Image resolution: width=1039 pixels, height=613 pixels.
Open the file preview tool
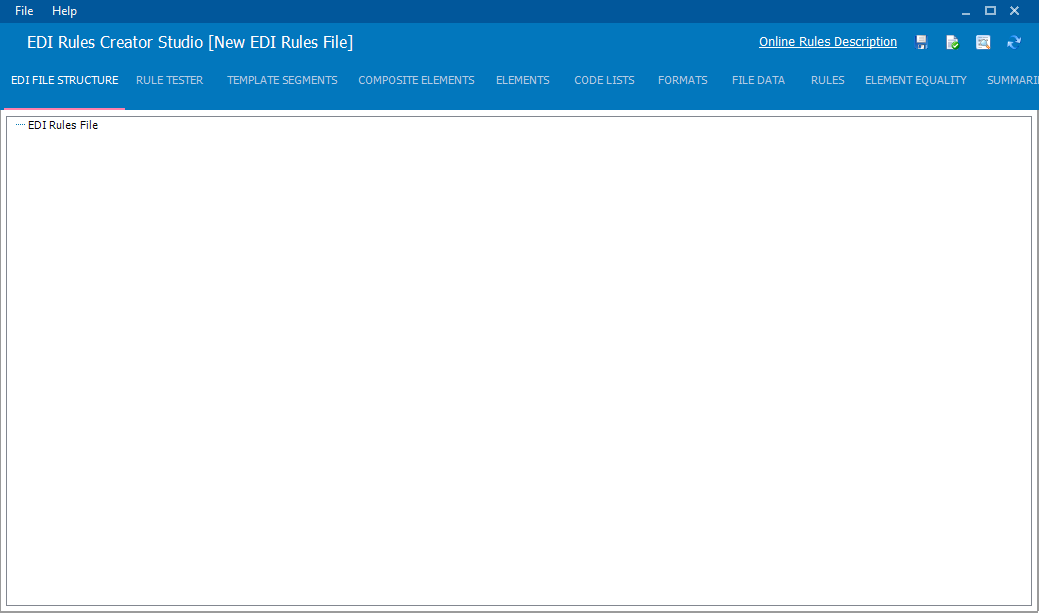983,42
